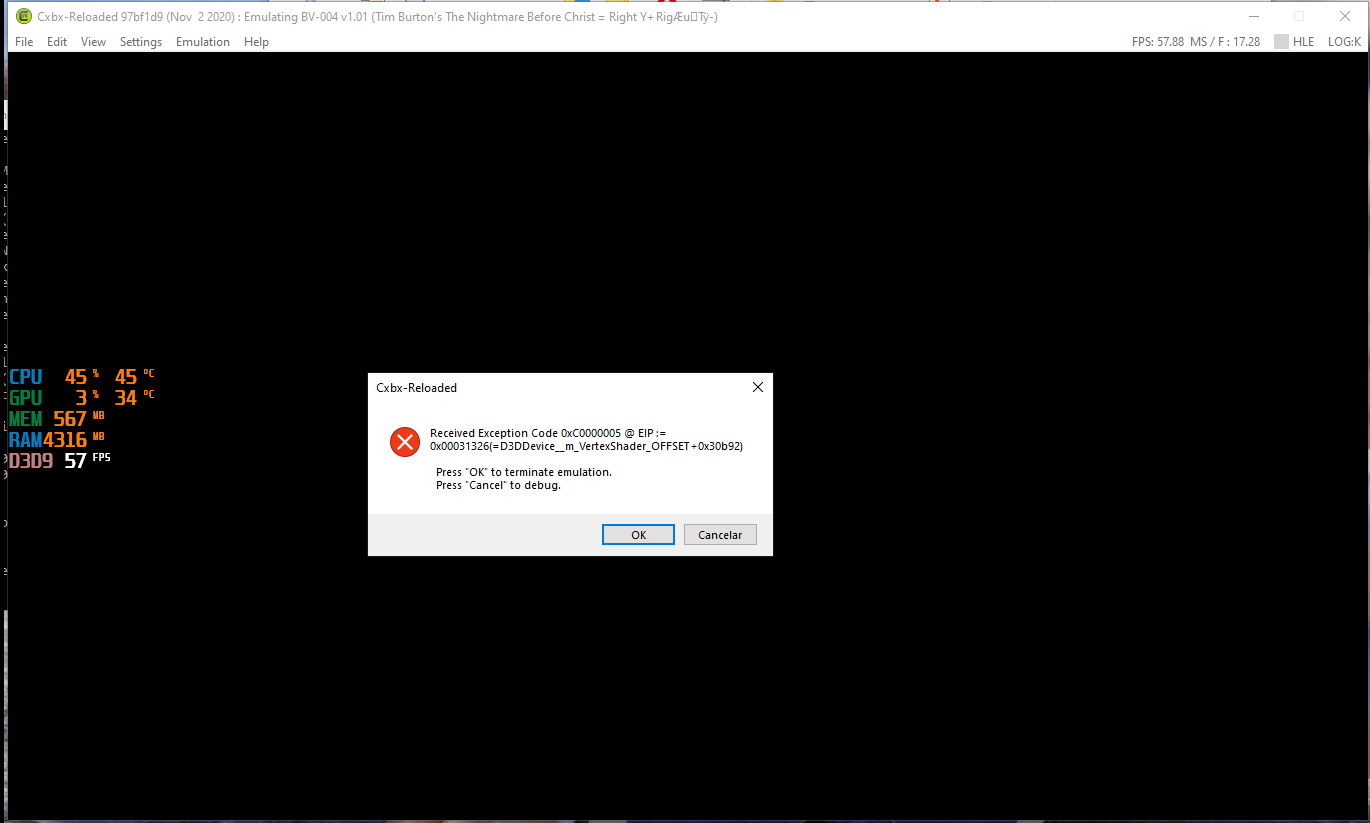Image resolution: width=1370 pixels, height=823 pixels.
Task: Close the Cxbx-Reloaded error dialog
Action: (757, 387)
